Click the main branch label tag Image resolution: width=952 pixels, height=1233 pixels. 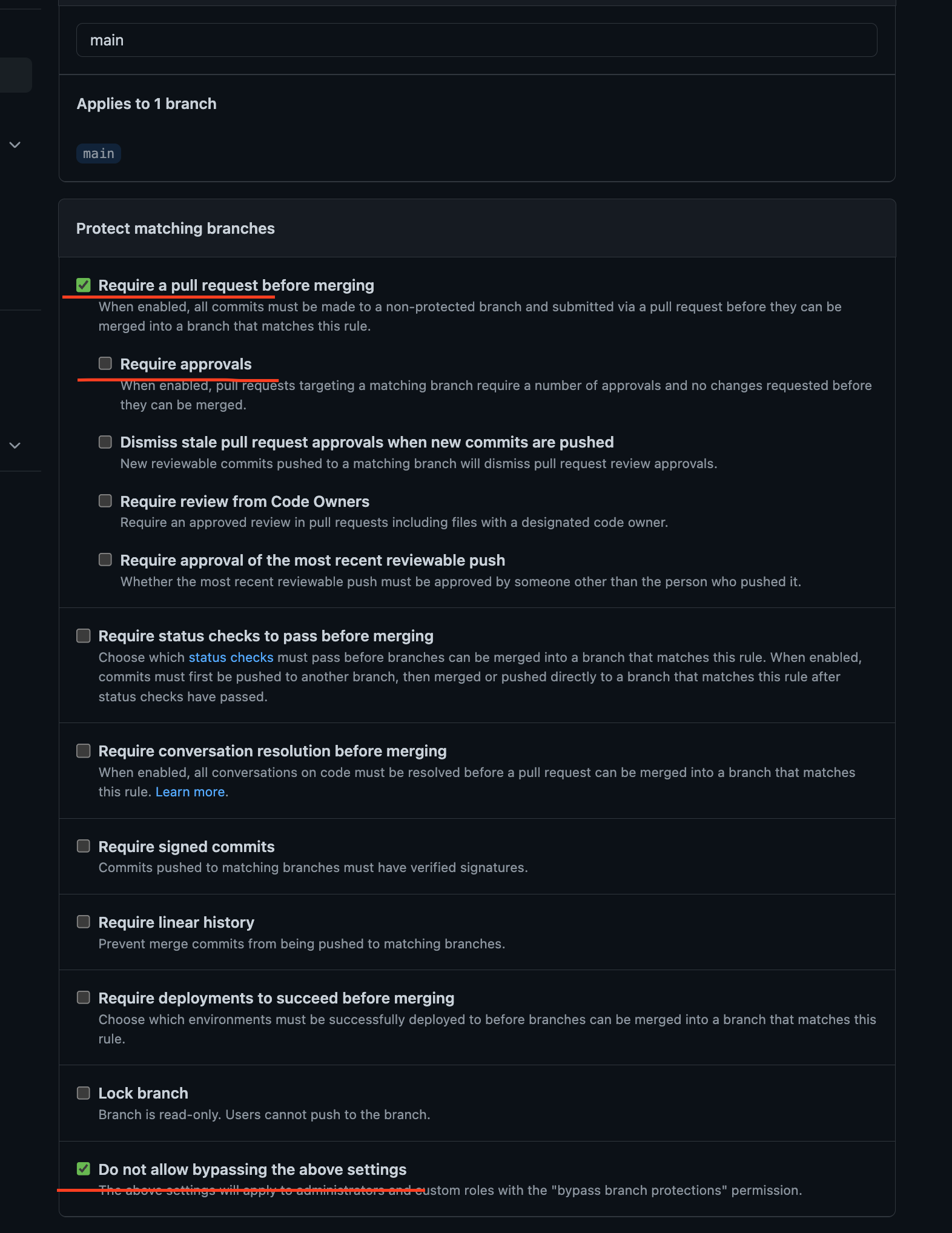point(99,154)
